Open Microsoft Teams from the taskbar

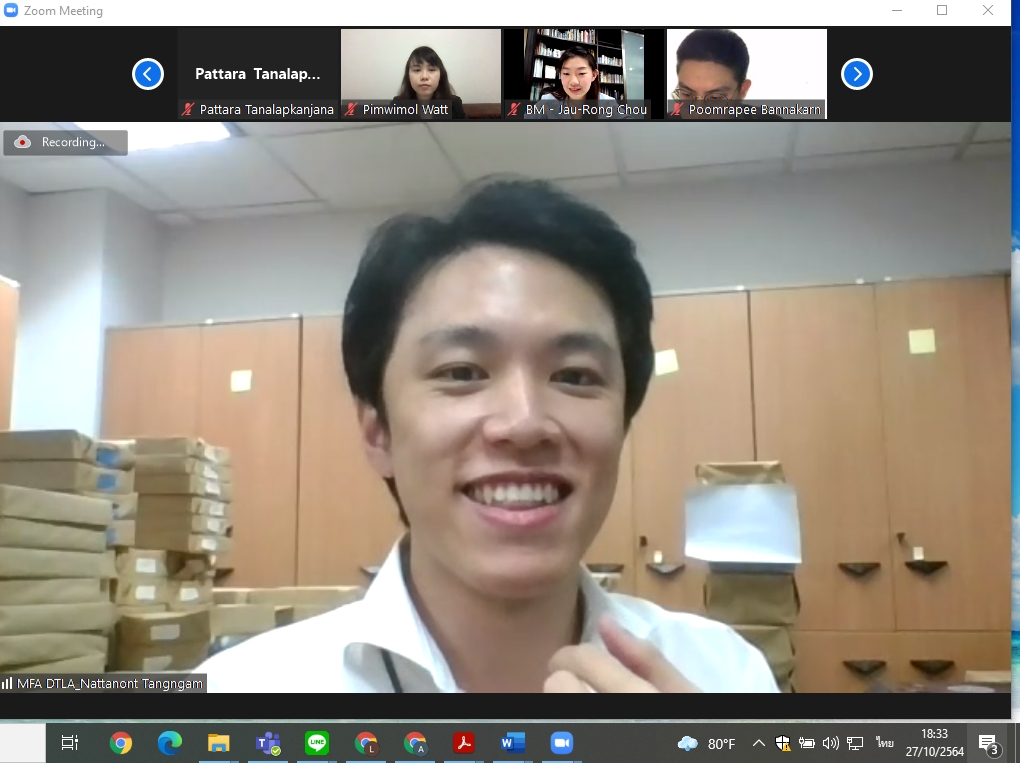(x=268, y=743)
